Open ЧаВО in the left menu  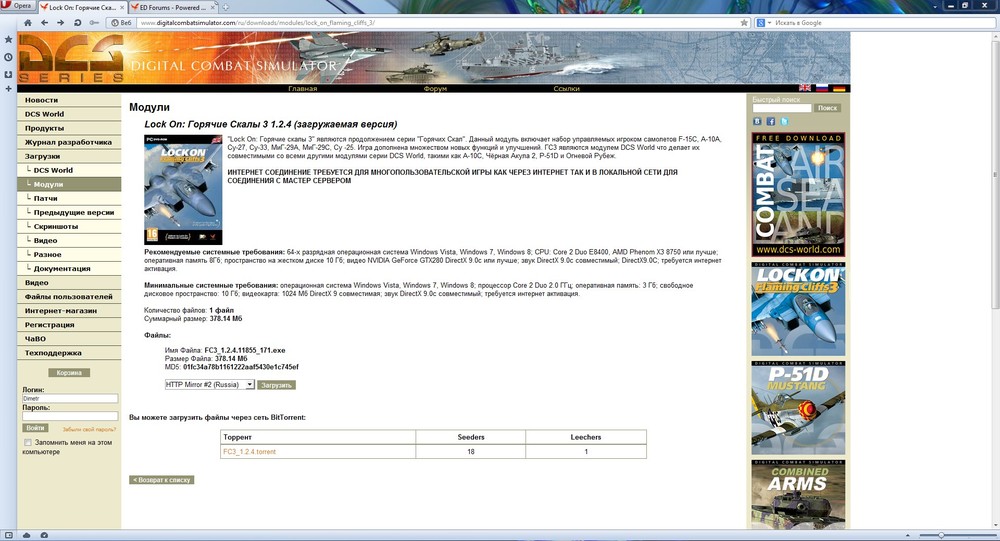tap(70, 339)
